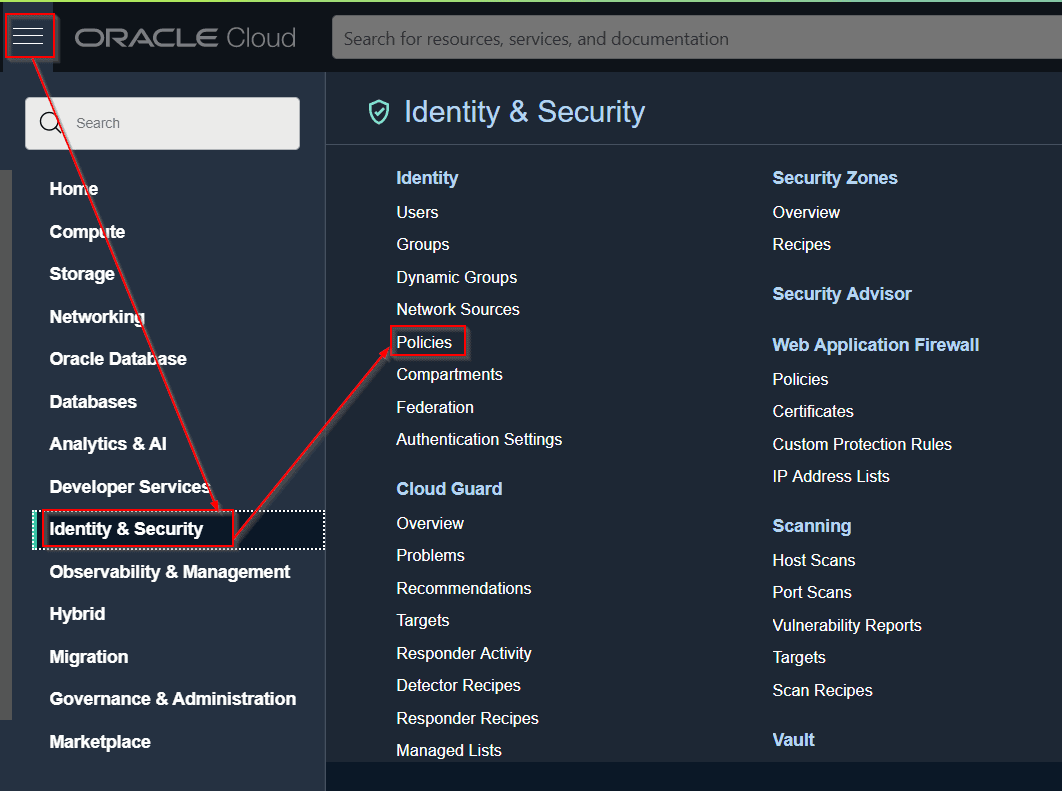Open Observability & Management category
Viewport: 1062px width, 791px height.
click(169, 572)
